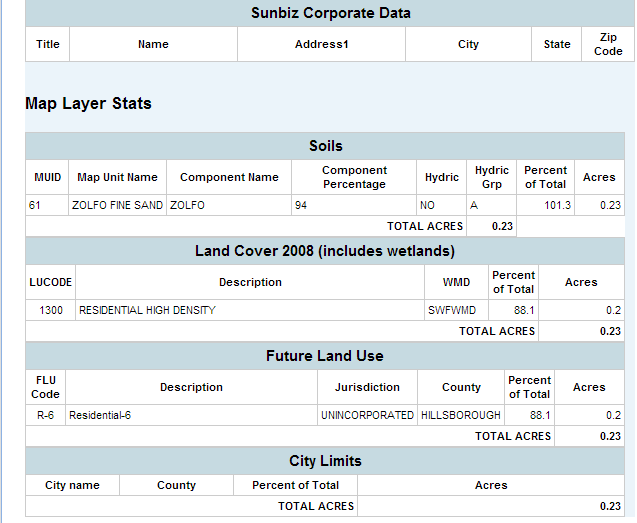Click the Land Cover 2008 section header
Image resolution: width=637 pixels, height=523 pixels.
(x=325, y=250)
